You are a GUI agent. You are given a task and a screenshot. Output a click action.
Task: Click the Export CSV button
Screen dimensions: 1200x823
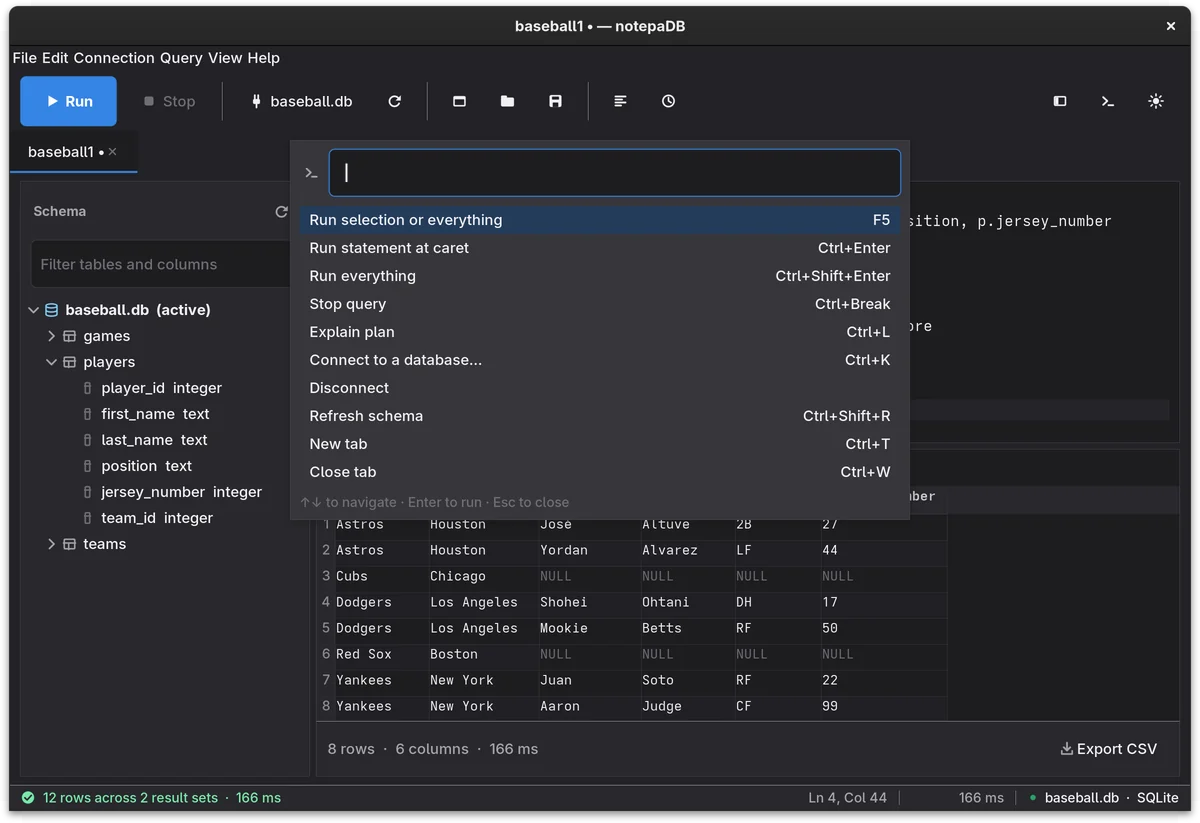1109,749
